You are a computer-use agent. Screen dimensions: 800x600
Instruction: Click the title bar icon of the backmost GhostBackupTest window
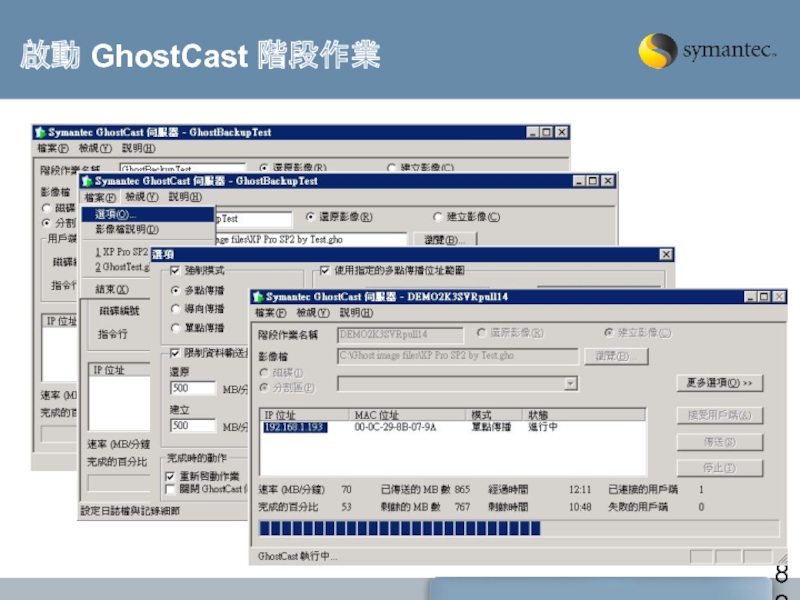coord(40,133)
